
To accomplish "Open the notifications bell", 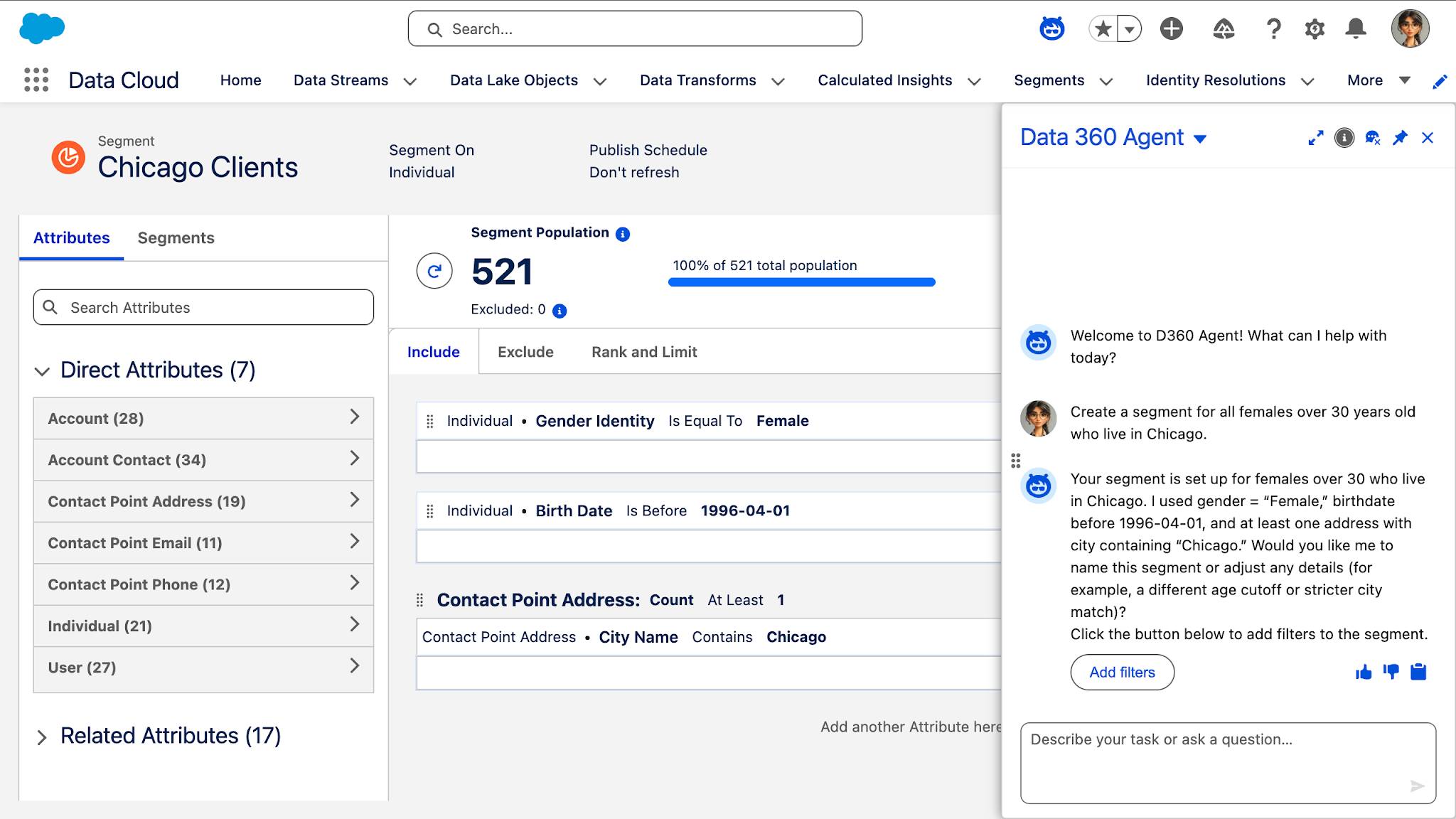I will (1356, 29).
